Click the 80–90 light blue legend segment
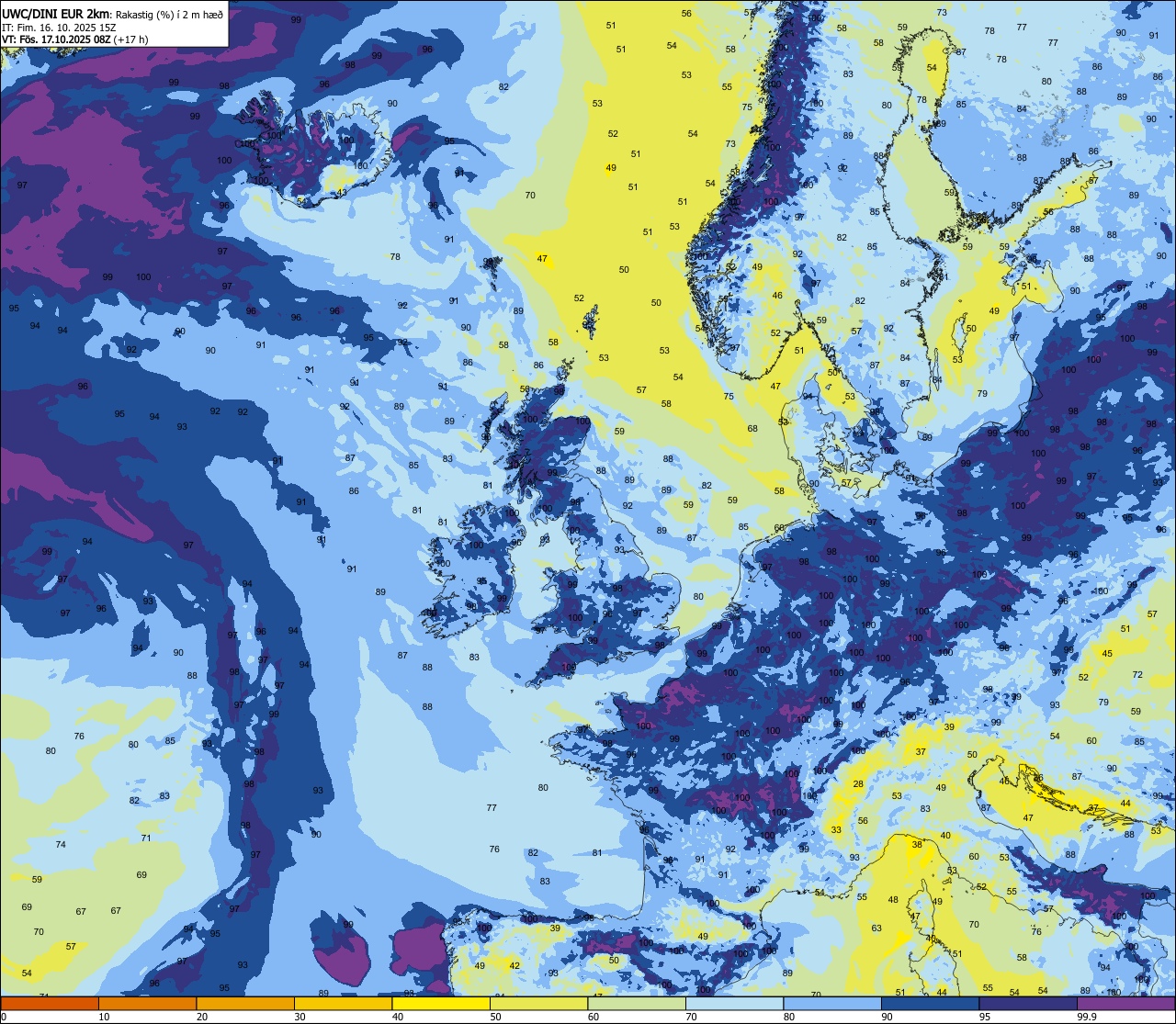This screenshot has height=1024, width=1176. point(832,1003)
